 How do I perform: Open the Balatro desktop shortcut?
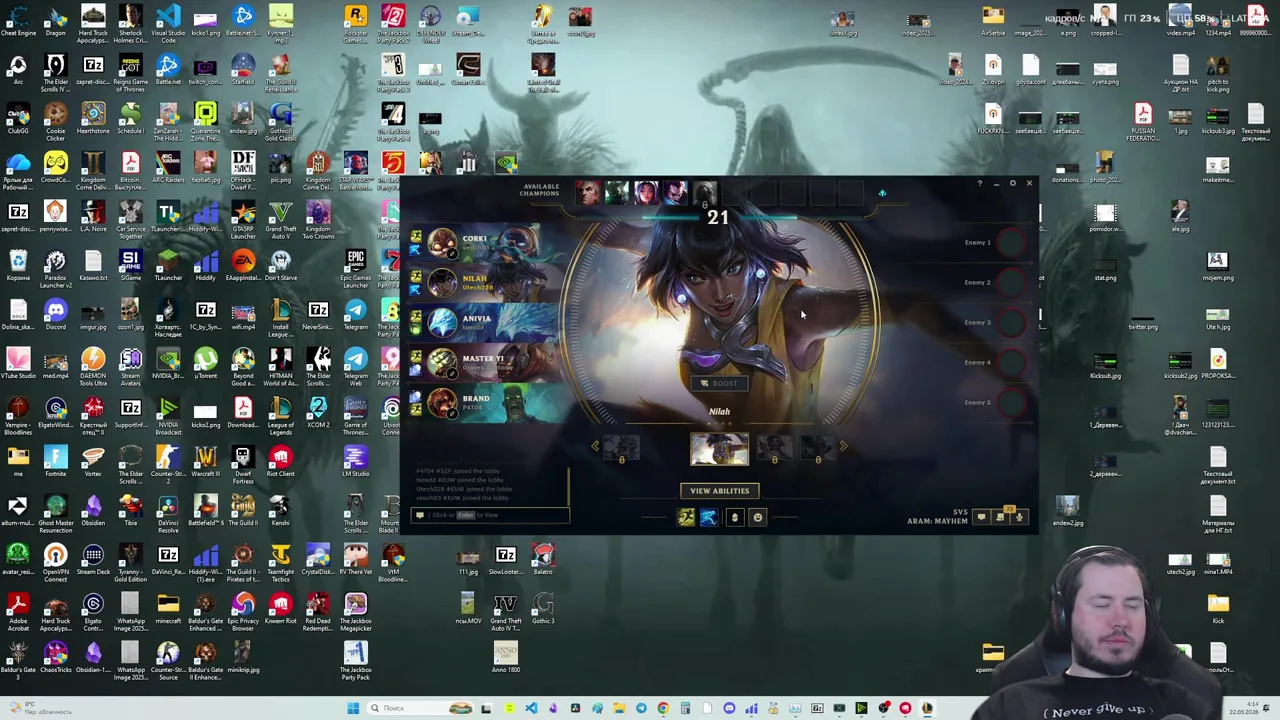click(543, 560)
